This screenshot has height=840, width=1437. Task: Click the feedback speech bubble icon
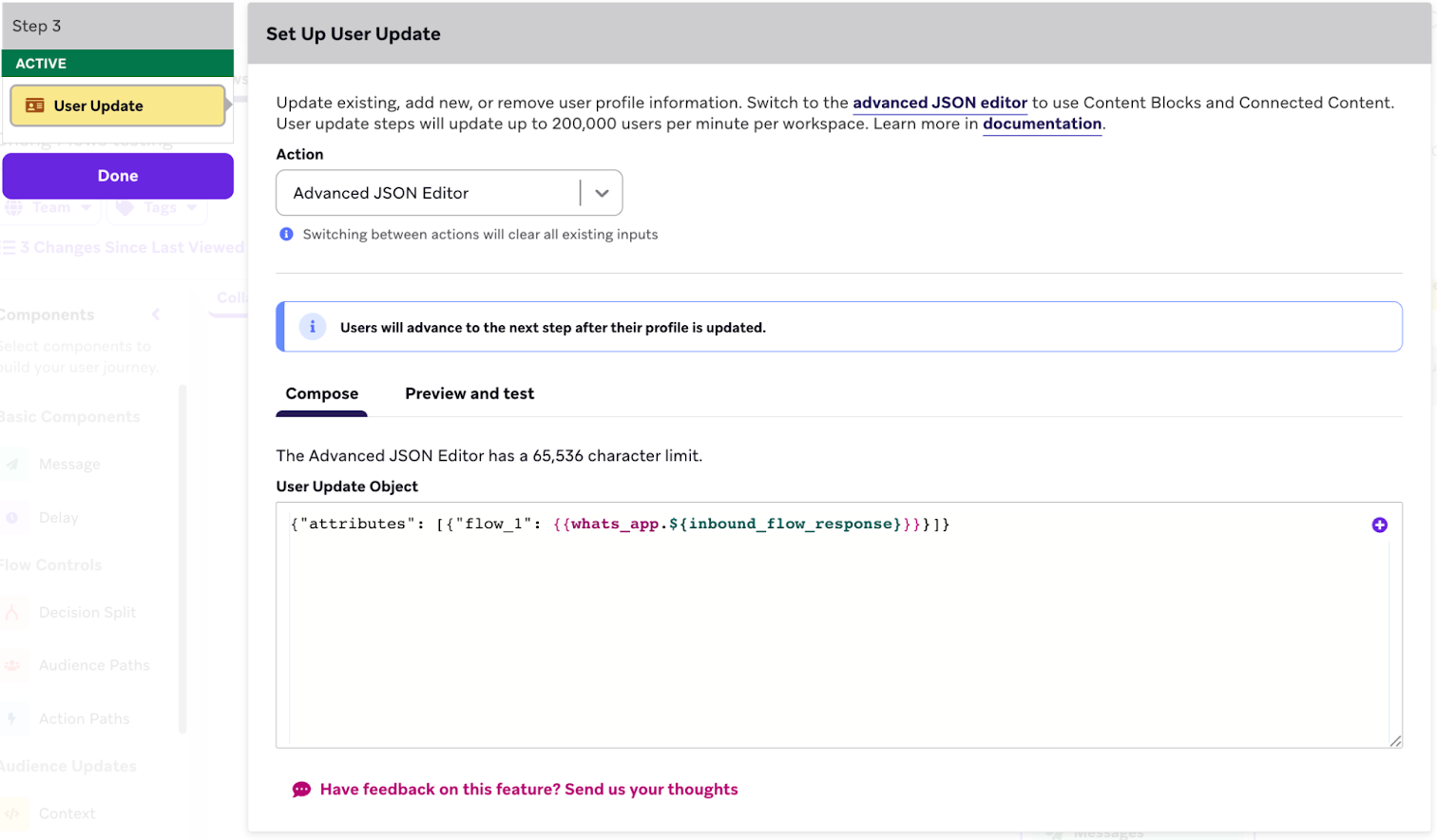click(x=301, y=789)
